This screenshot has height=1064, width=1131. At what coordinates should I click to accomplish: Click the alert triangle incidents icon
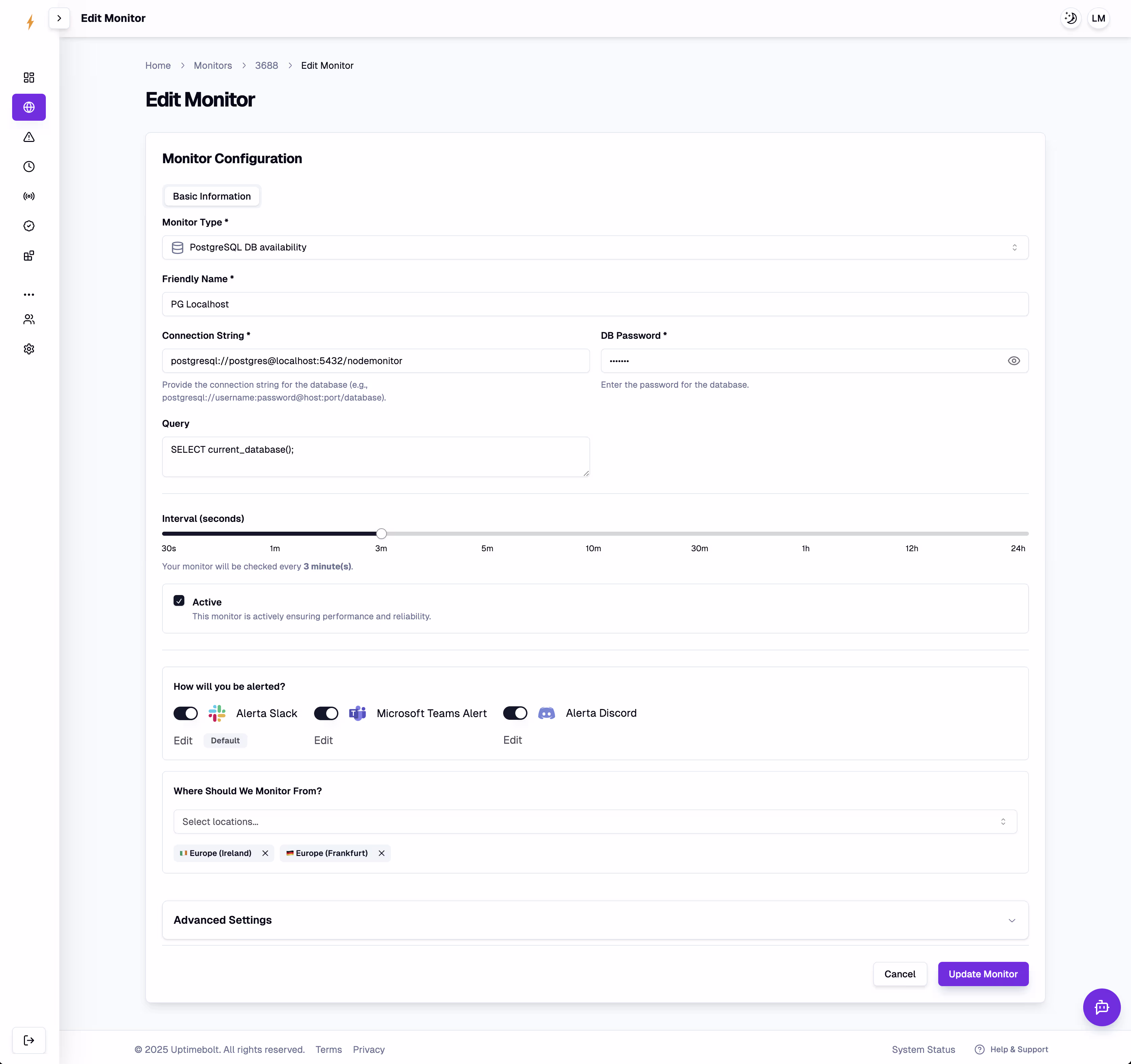point(29,137)
